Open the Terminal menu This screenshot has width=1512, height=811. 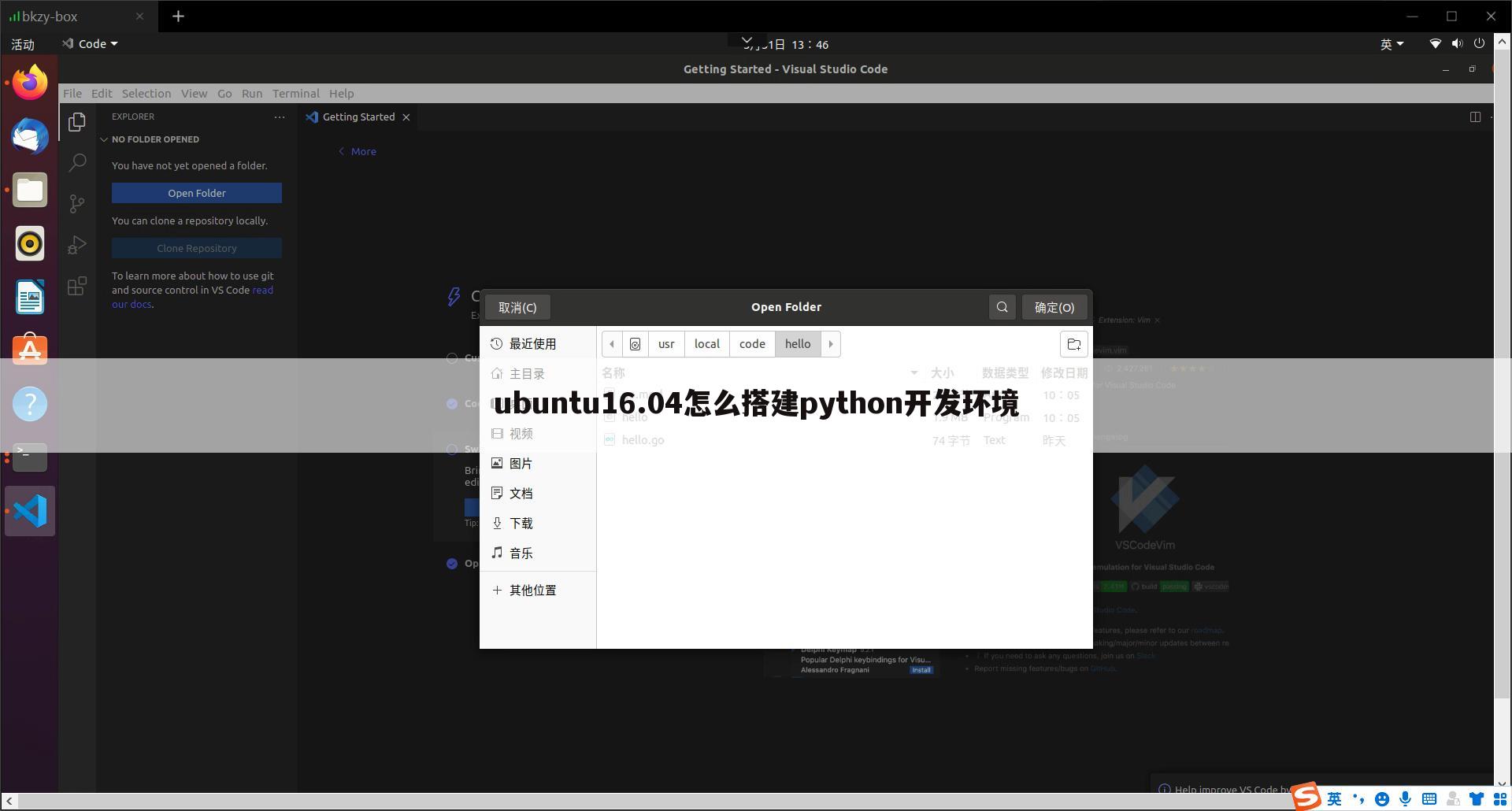(296, 93)
